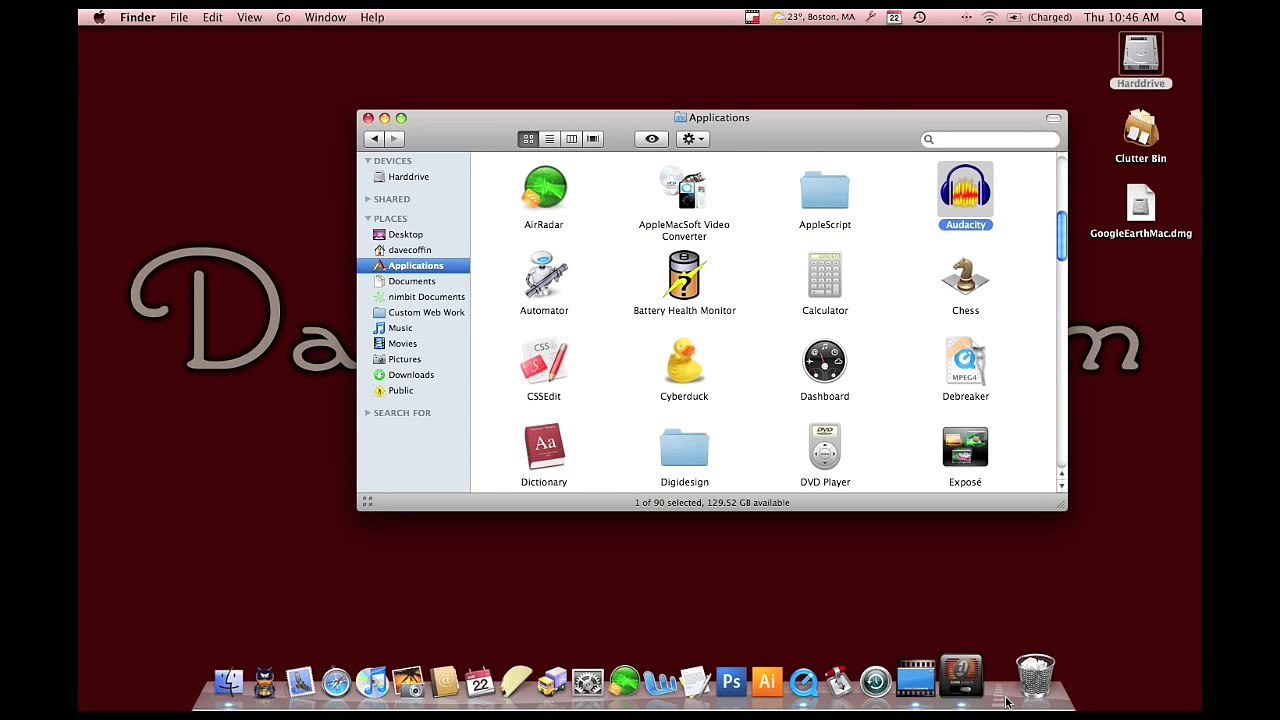This screenshot has height=720, width=1280.
Task: Open QuickTime Player in the Dock
Action: click(x=803, y=682)
